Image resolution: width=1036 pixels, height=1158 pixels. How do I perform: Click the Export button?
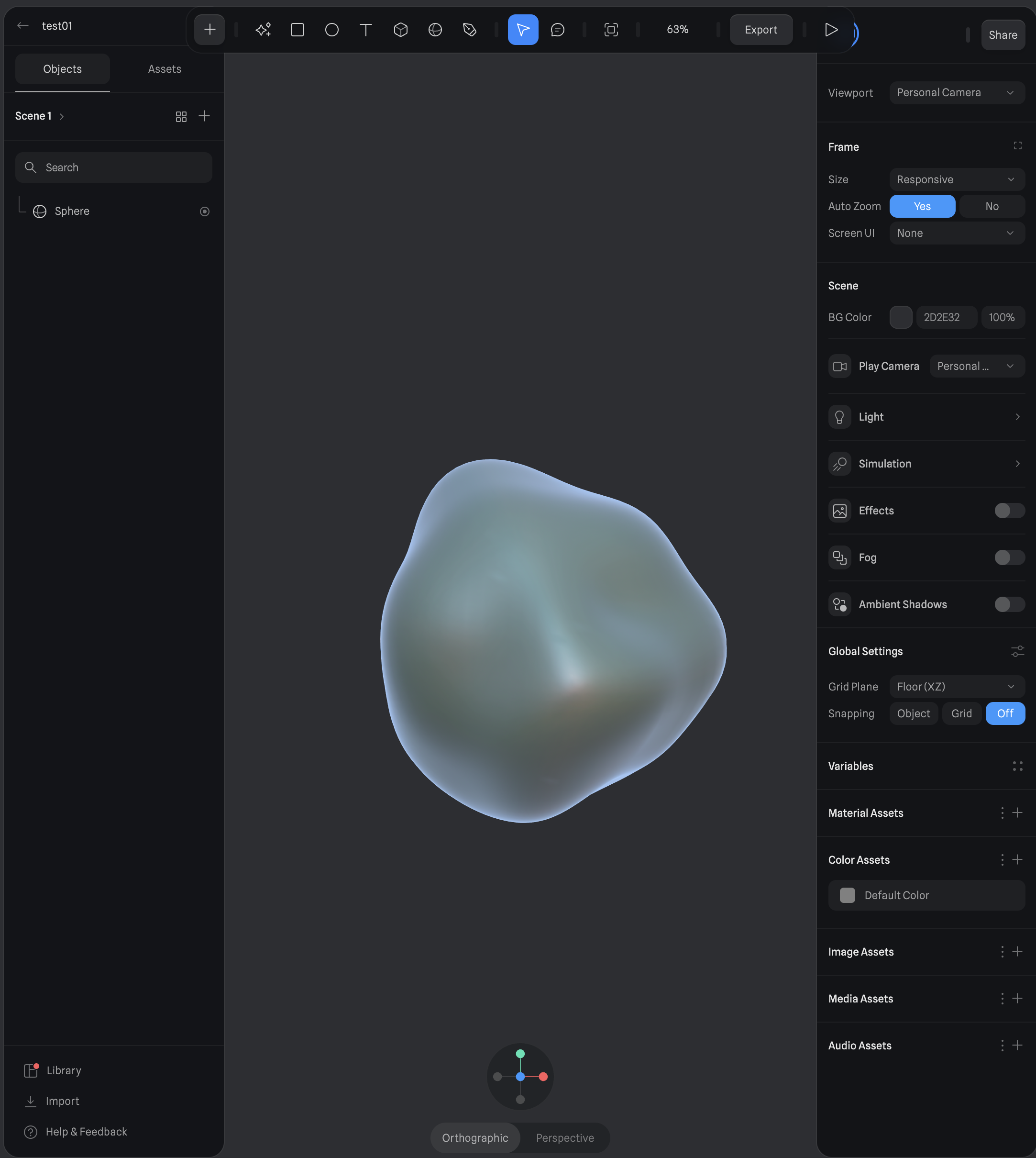tap(760, 30)
